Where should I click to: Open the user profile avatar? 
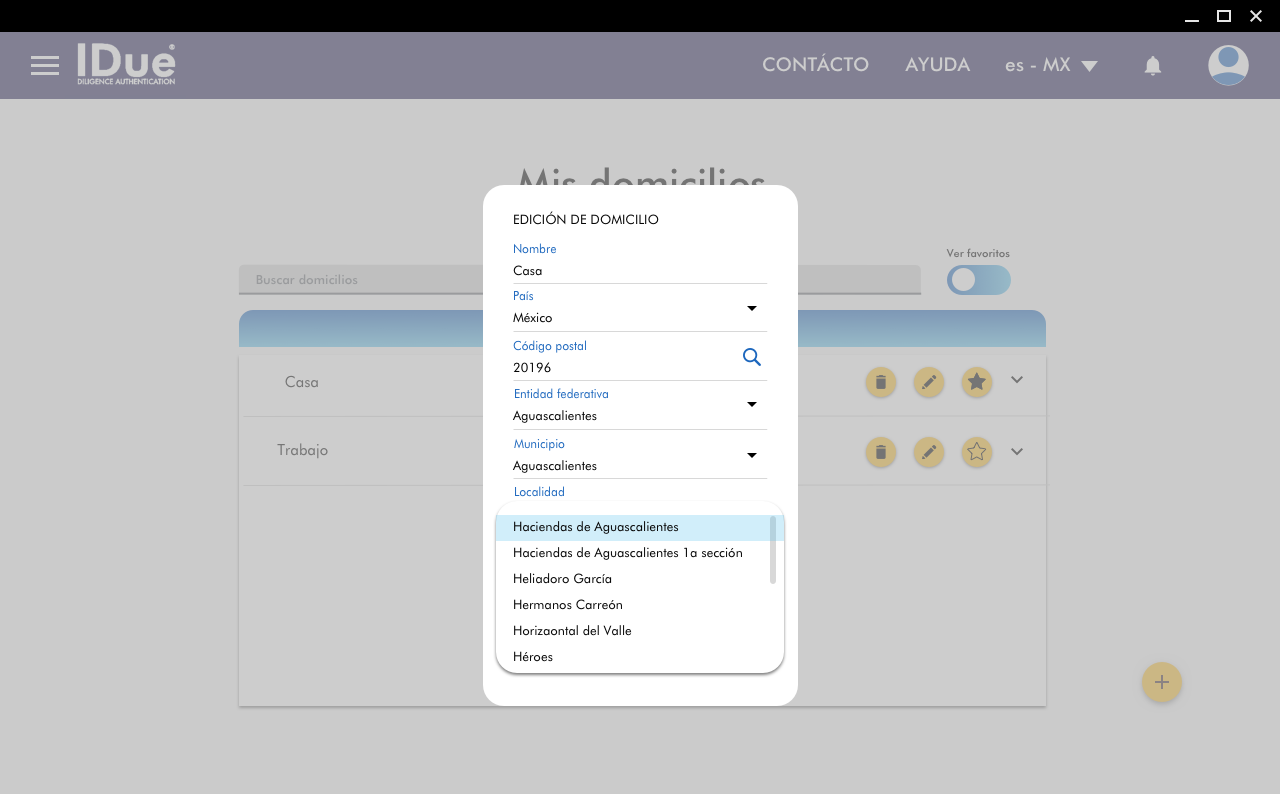pyautogui.click(x=1227, y=66)
